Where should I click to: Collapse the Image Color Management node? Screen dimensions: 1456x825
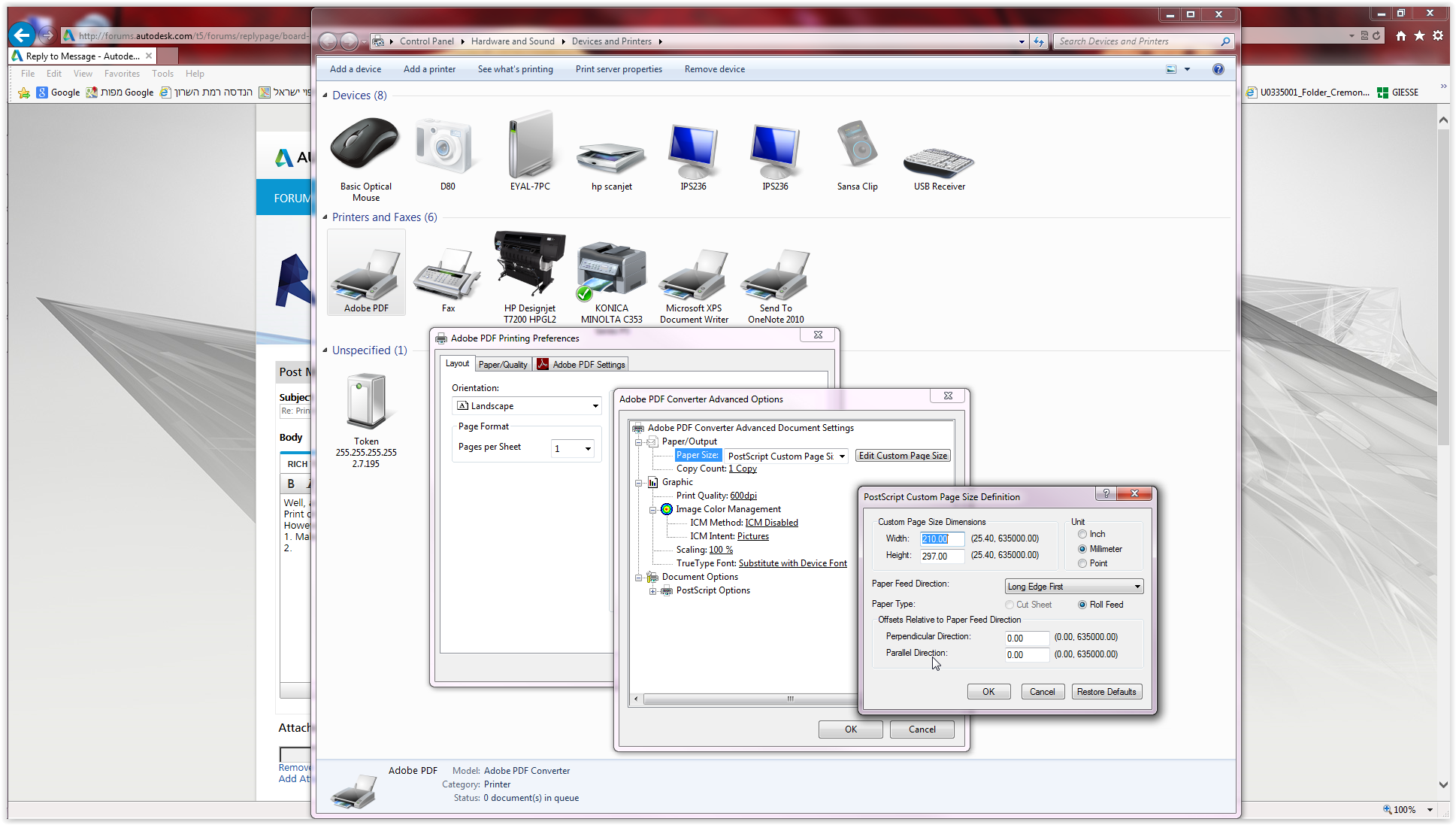652,510
